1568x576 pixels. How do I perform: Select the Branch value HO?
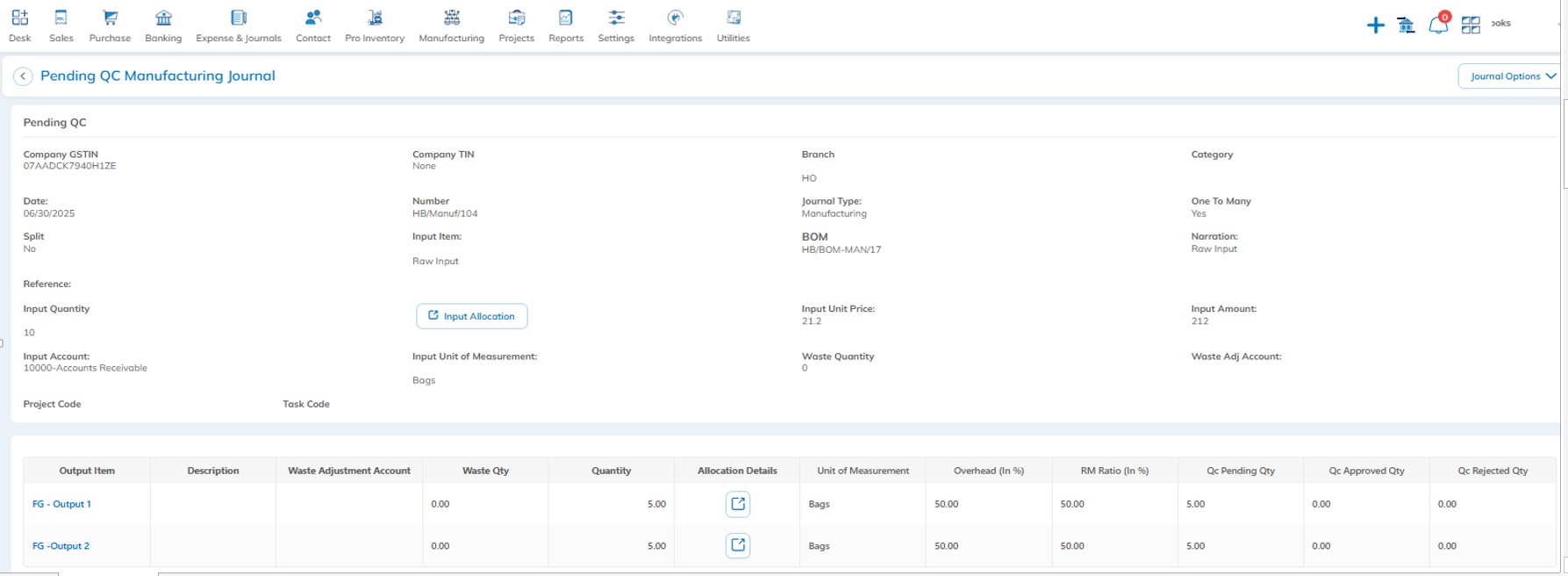(808, 178)
